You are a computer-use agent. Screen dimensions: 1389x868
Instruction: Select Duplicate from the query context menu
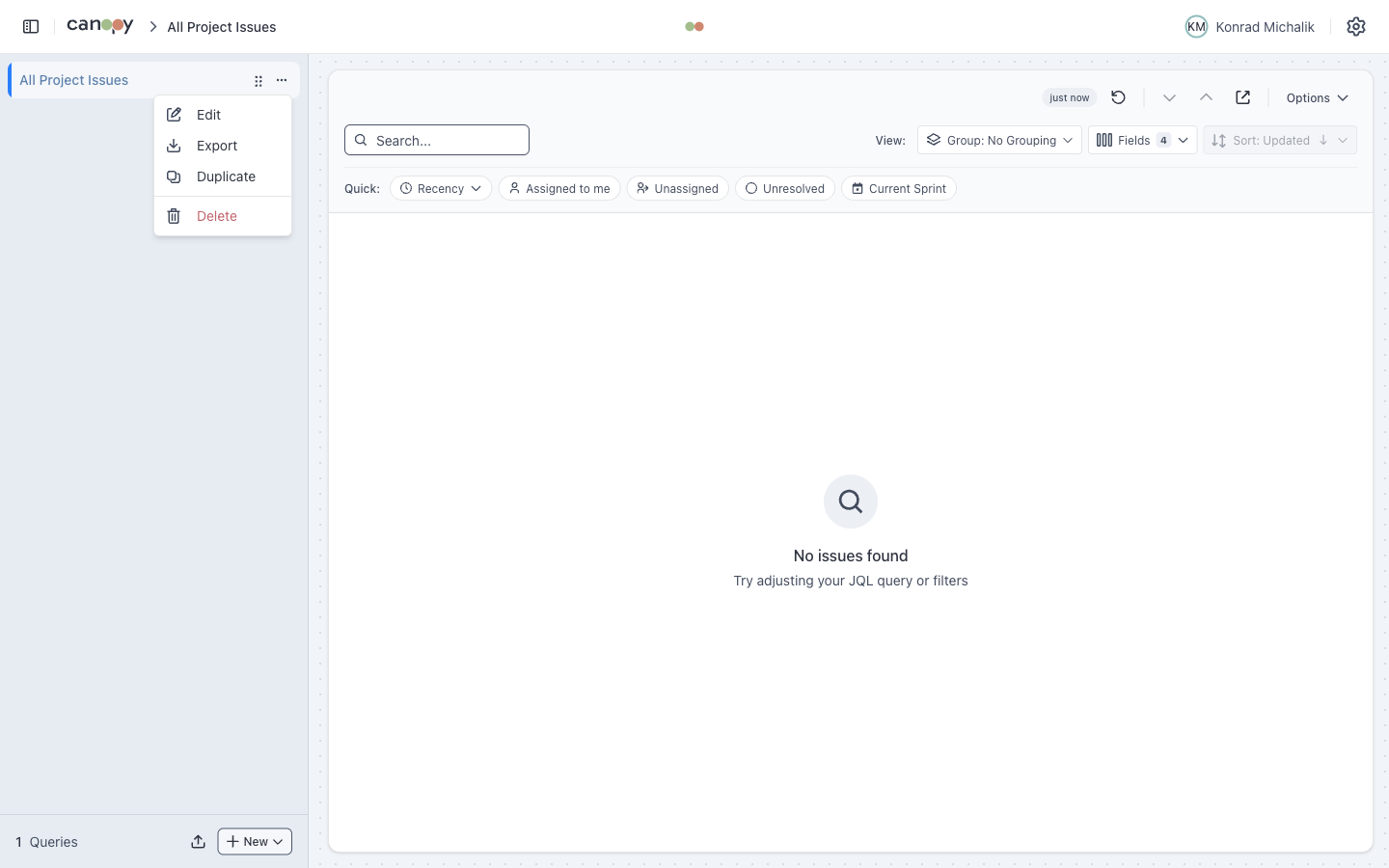[x=226, y=176]
